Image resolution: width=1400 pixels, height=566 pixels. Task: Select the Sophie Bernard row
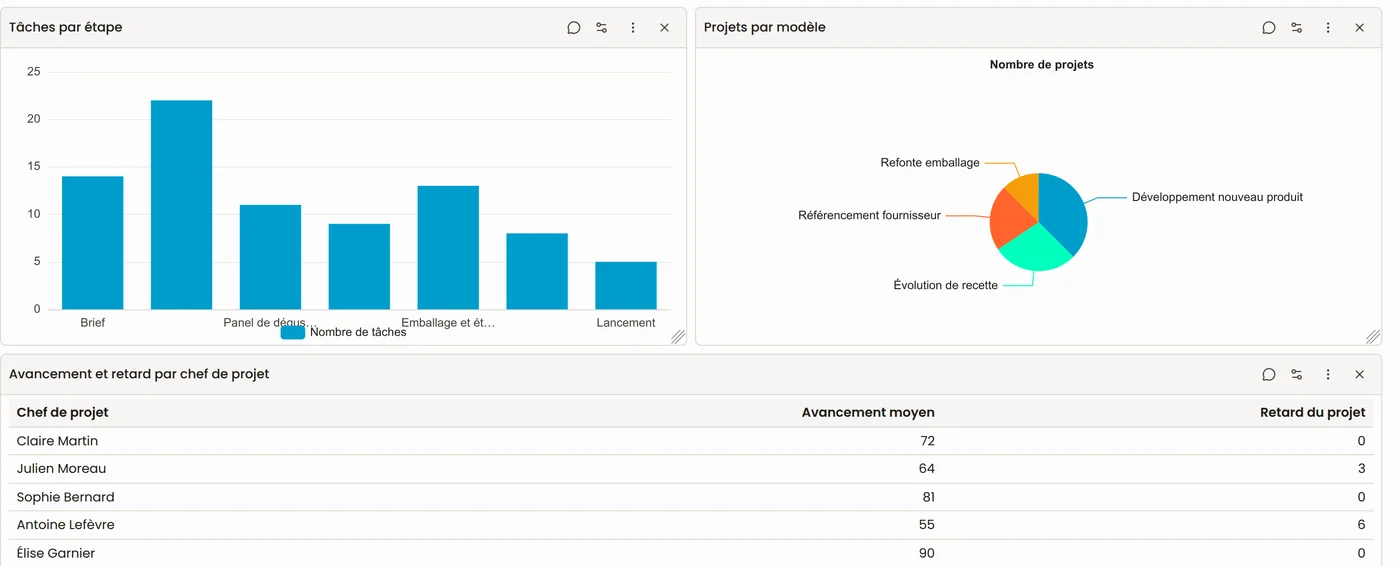pyautogui.click(x=691, y=497)
